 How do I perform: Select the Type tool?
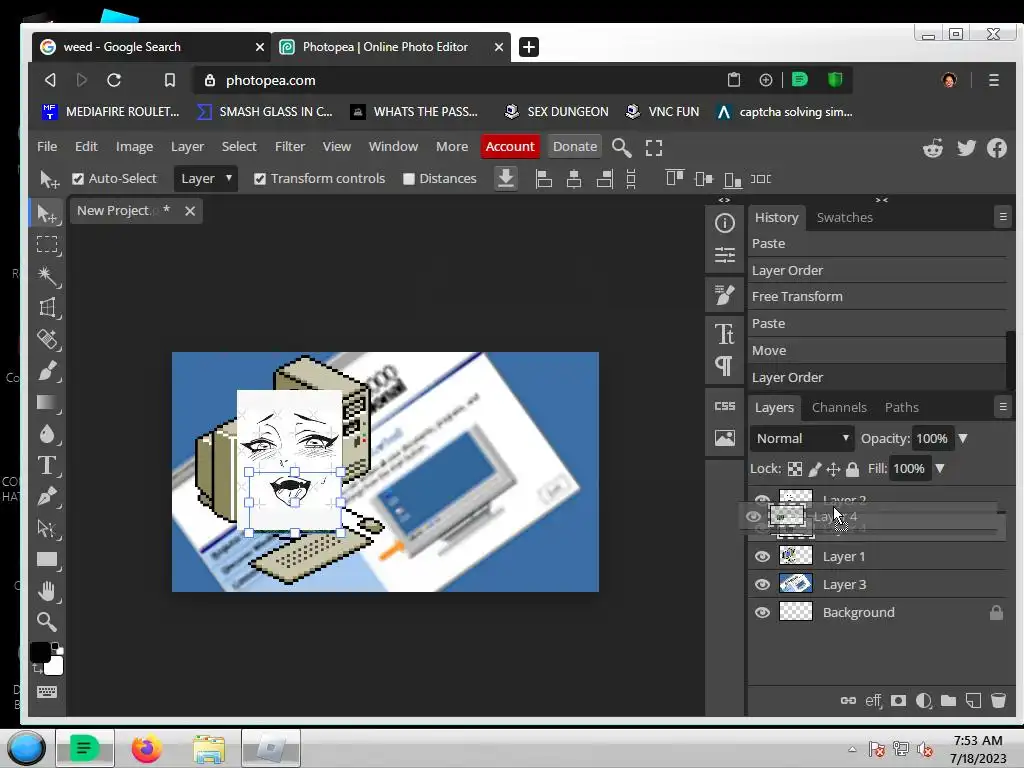pyautogui.click(x=47, y=465)
